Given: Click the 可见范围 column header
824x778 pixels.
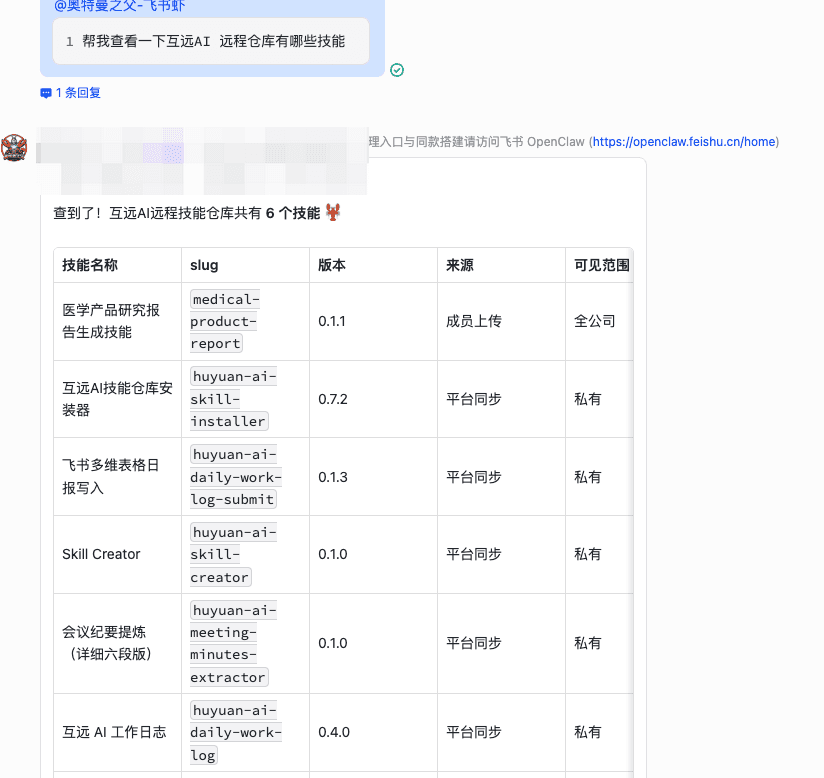Looking at the screenshot, I should pos(602,265).
